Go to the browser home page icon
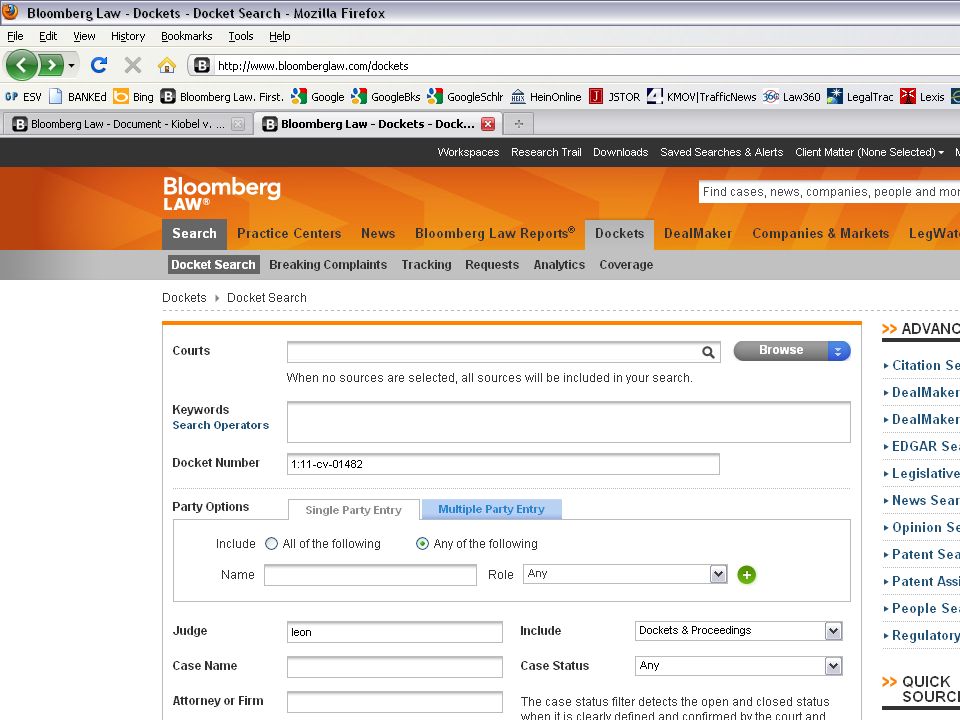960x720 pixels. point(167,65)
